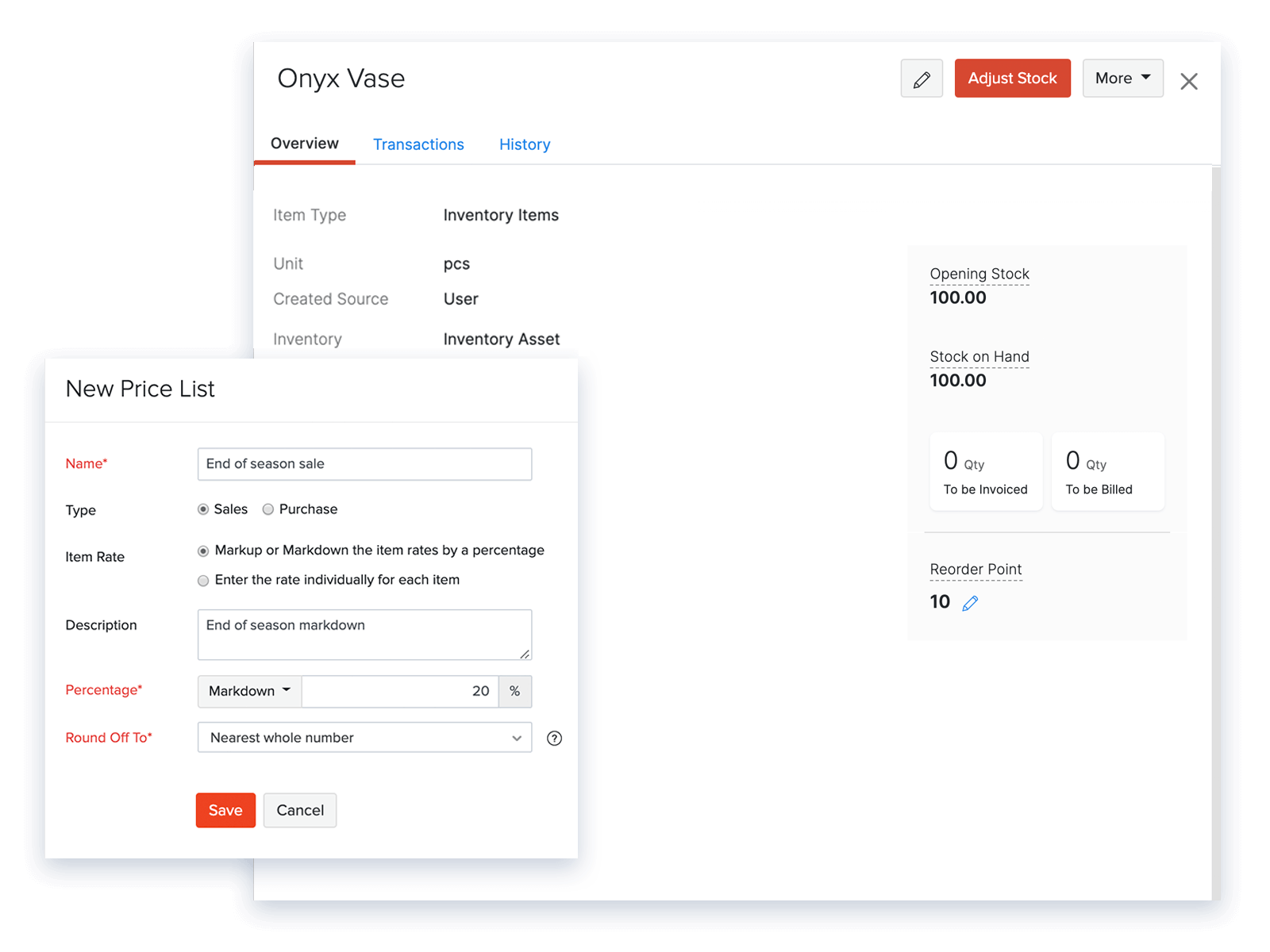Open the Markdown dropdown
Screen dimensions: 1270x952
pyautogui.click(x=248, y=691)
